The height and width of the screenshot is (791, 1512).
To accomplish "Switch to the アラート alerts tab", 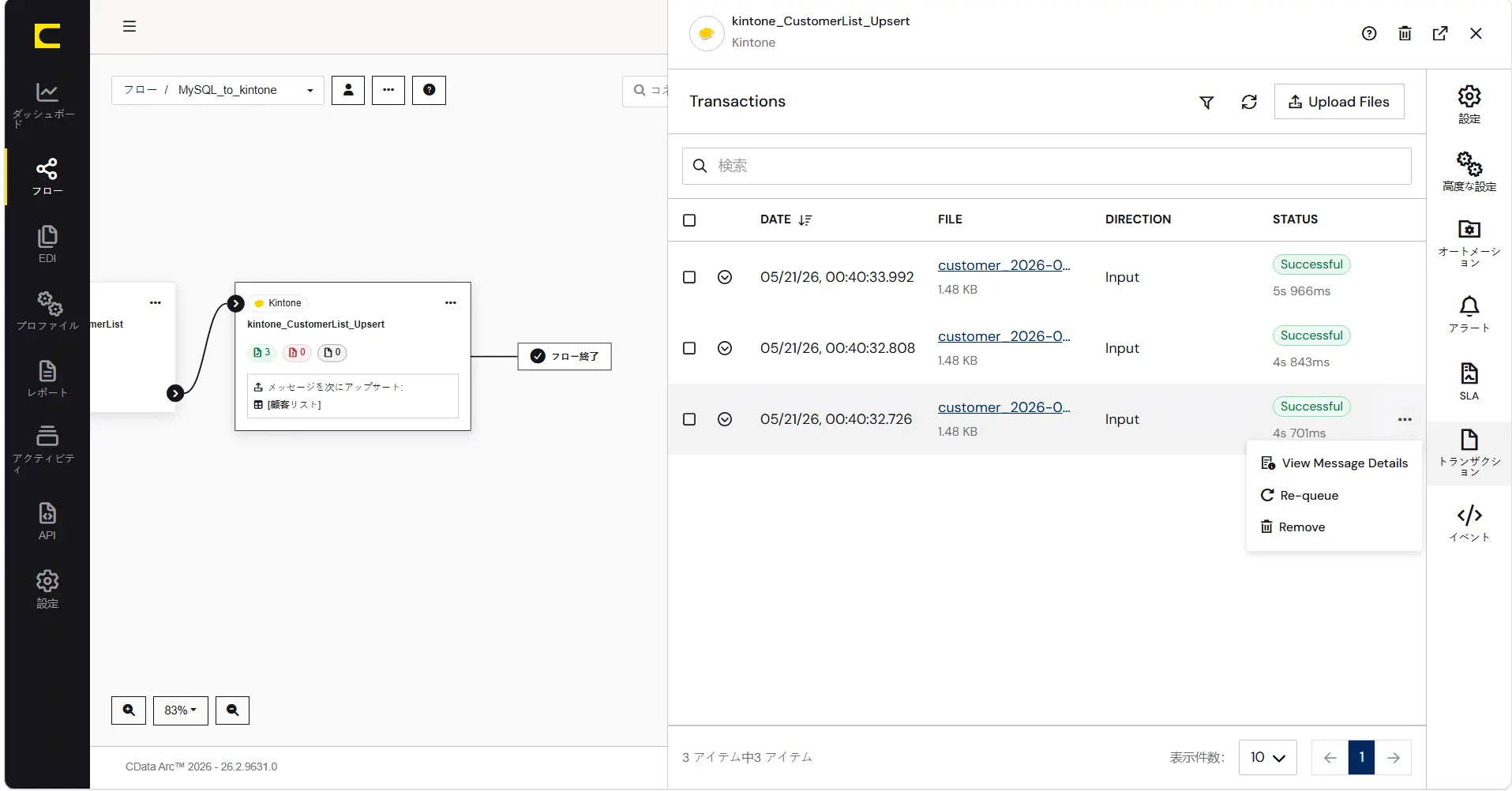I will coord(1469,314).
